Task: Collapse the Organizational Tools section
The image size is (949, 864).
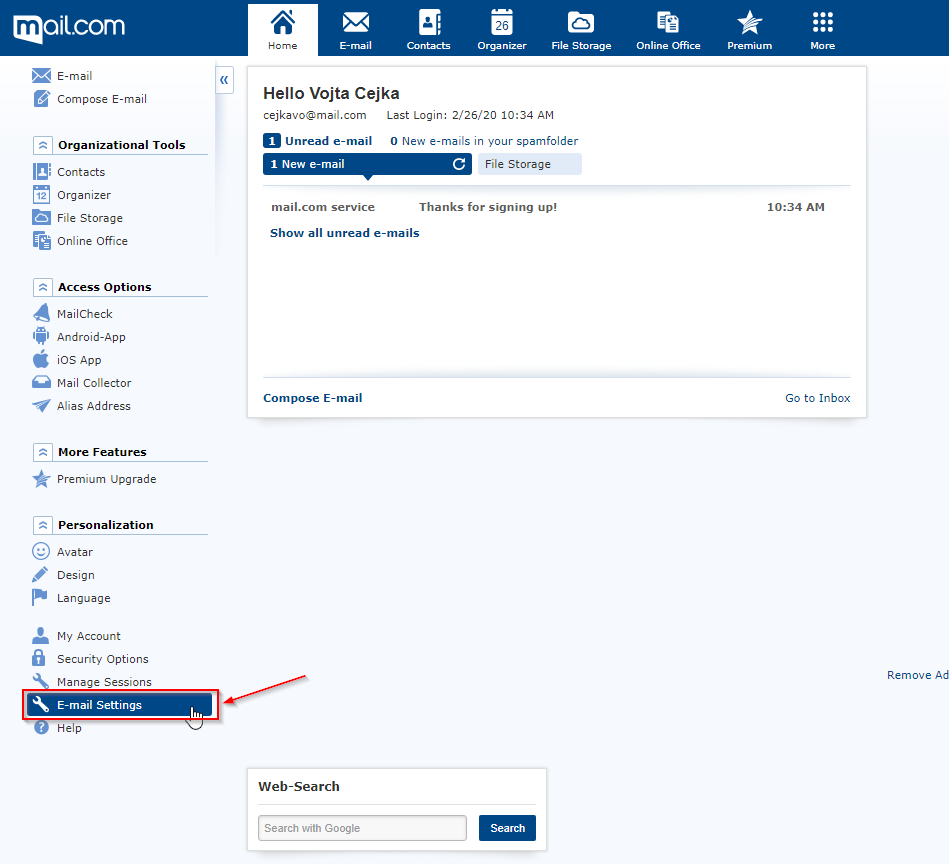Action: (x=42, y=145)
